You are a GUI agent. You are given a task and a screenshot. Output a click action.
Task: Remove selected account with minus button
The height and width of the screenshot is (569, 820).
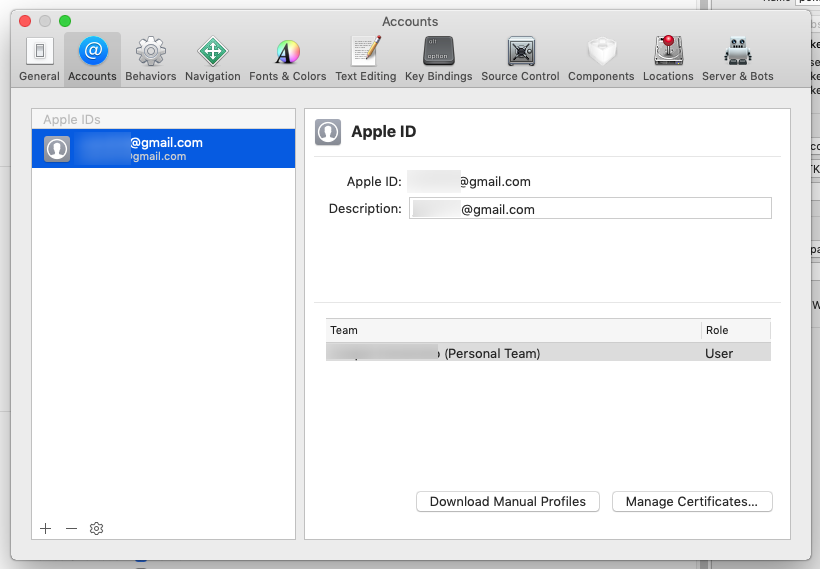click(x=72, y=529)
